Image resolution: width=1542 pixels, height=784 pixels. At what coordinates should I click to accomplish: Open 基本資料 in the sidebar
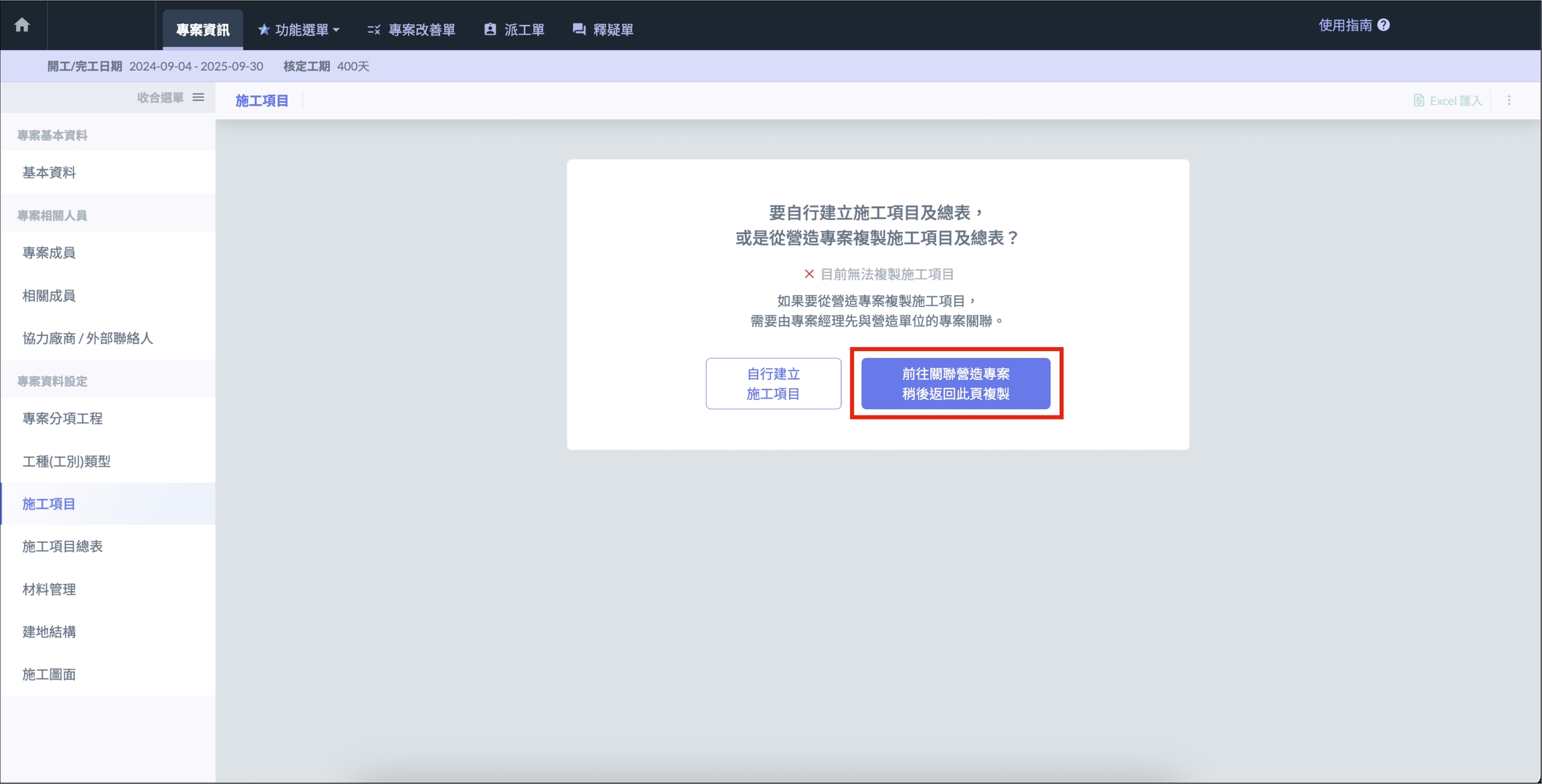pos(49,173)
